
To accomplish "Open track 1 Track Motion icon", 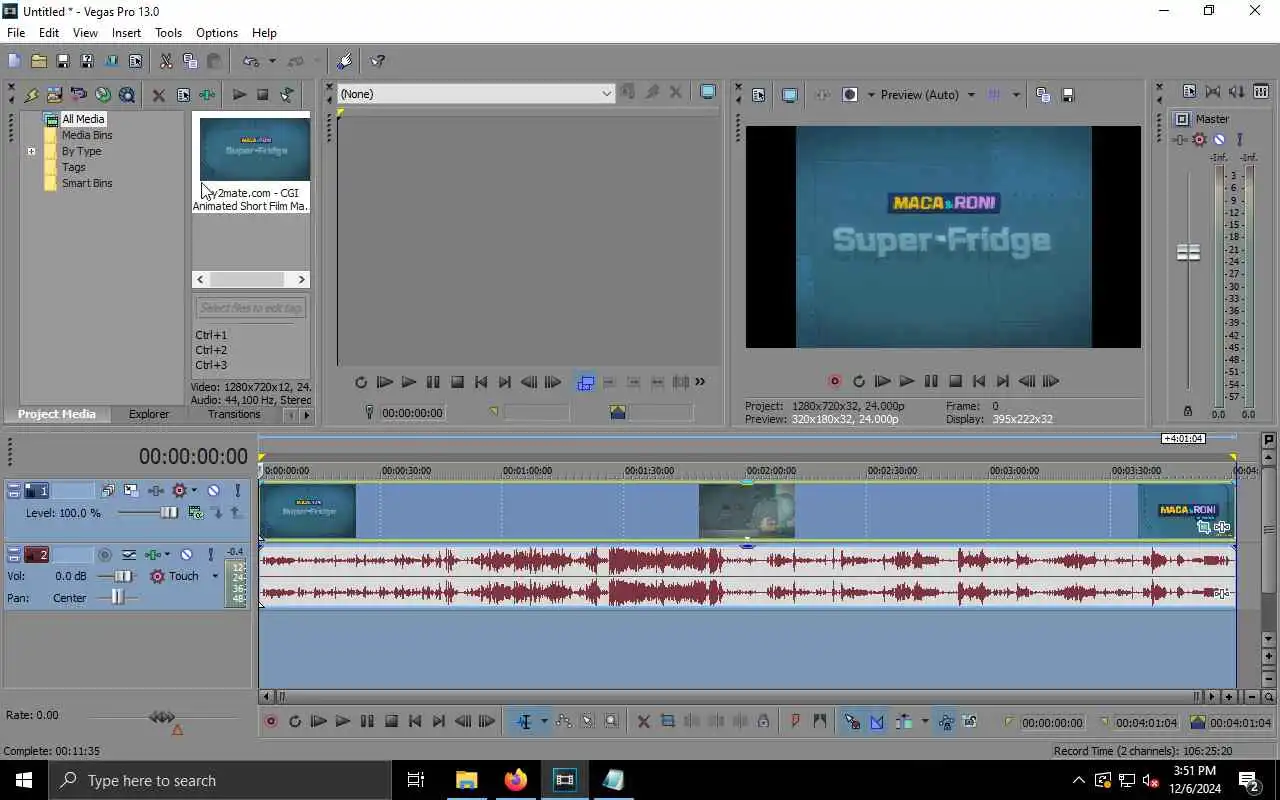I will (131, 491).
